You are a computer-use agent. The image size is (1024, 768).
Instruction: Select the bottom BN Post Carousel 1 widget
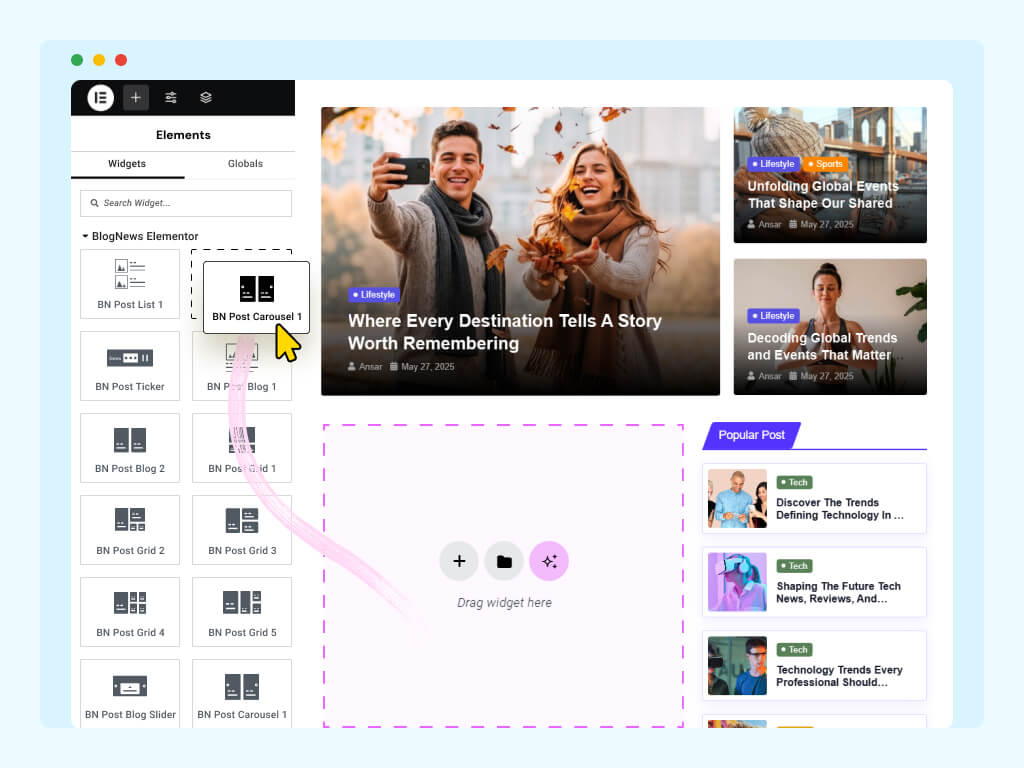[x=241, y=692]
